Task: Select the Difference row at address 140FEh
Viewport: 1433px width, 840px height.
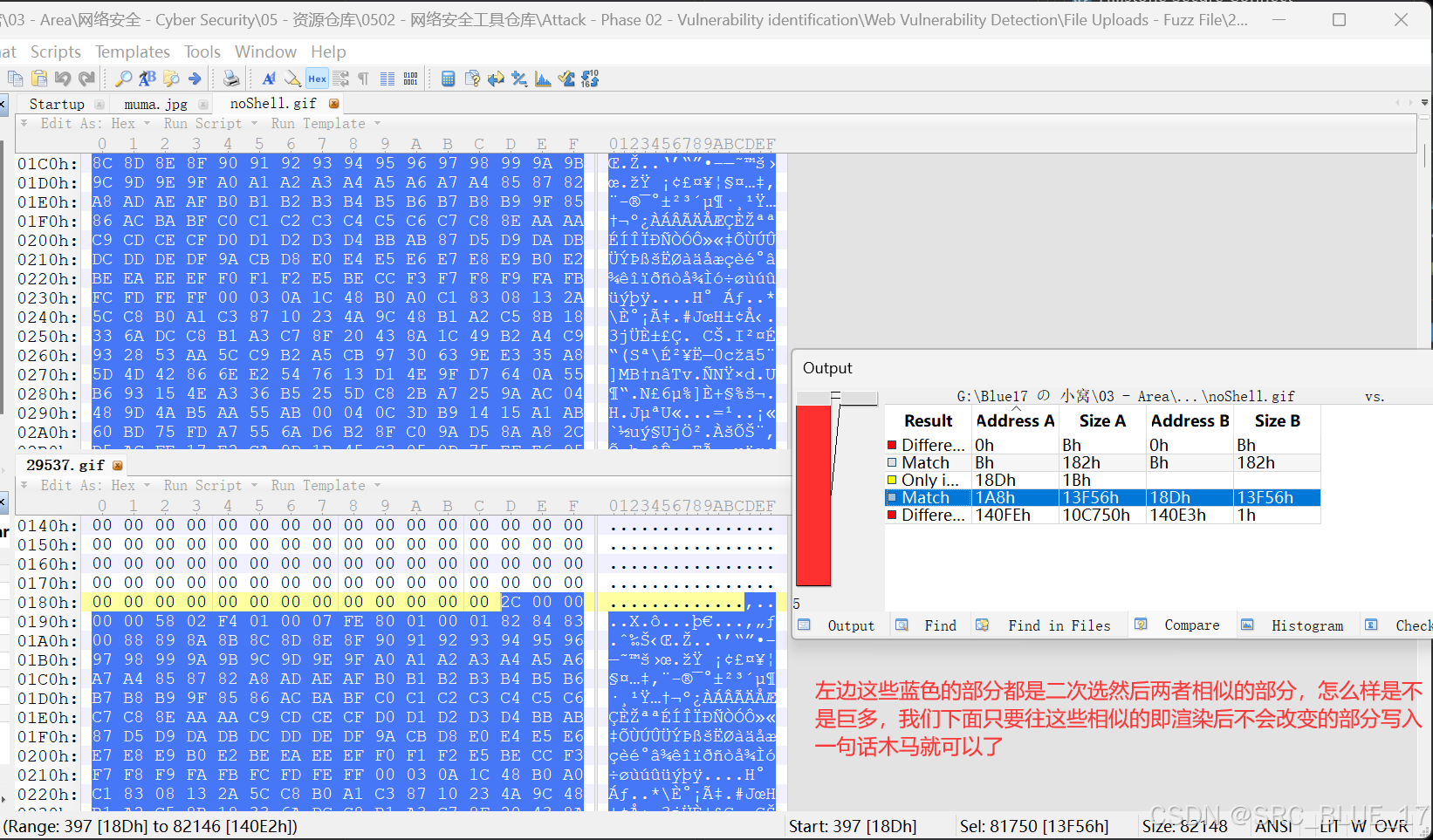Action: 1102,515
